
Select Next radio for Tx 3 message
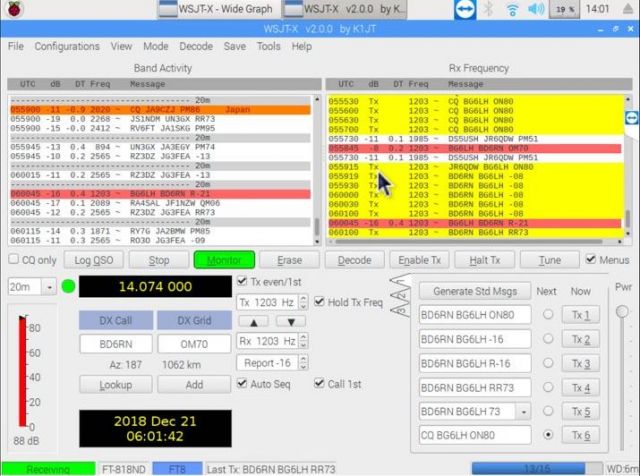pyautogui.click(x=548, y=363)
